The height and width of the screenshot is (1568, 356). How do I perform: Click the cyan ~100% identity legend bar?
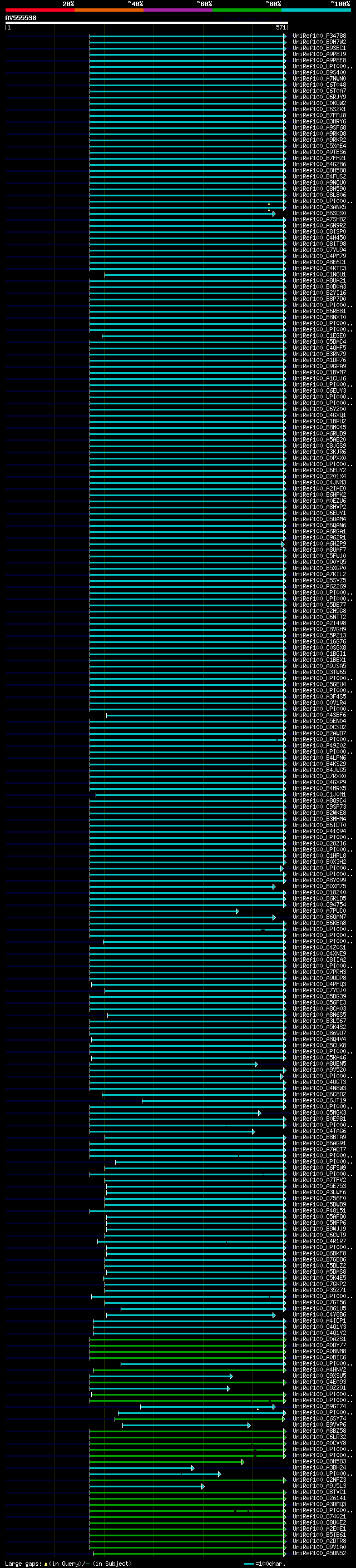[315, 10]
